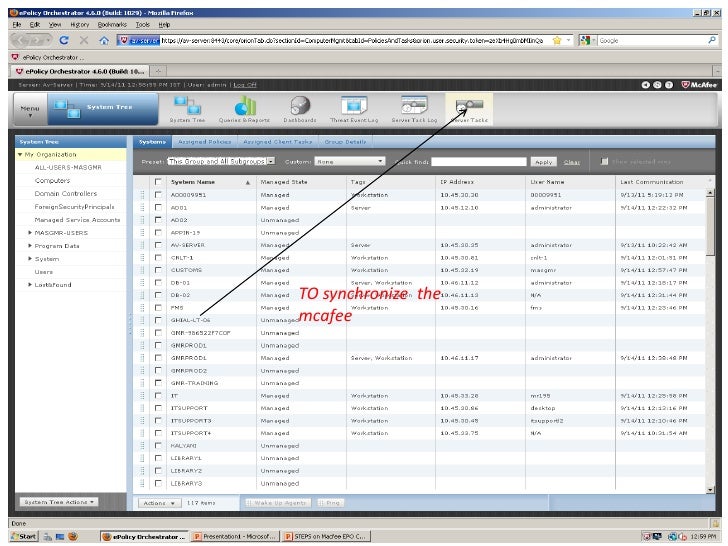
Task: Check the A00009951 row checkbox
Action: (158, 195)
